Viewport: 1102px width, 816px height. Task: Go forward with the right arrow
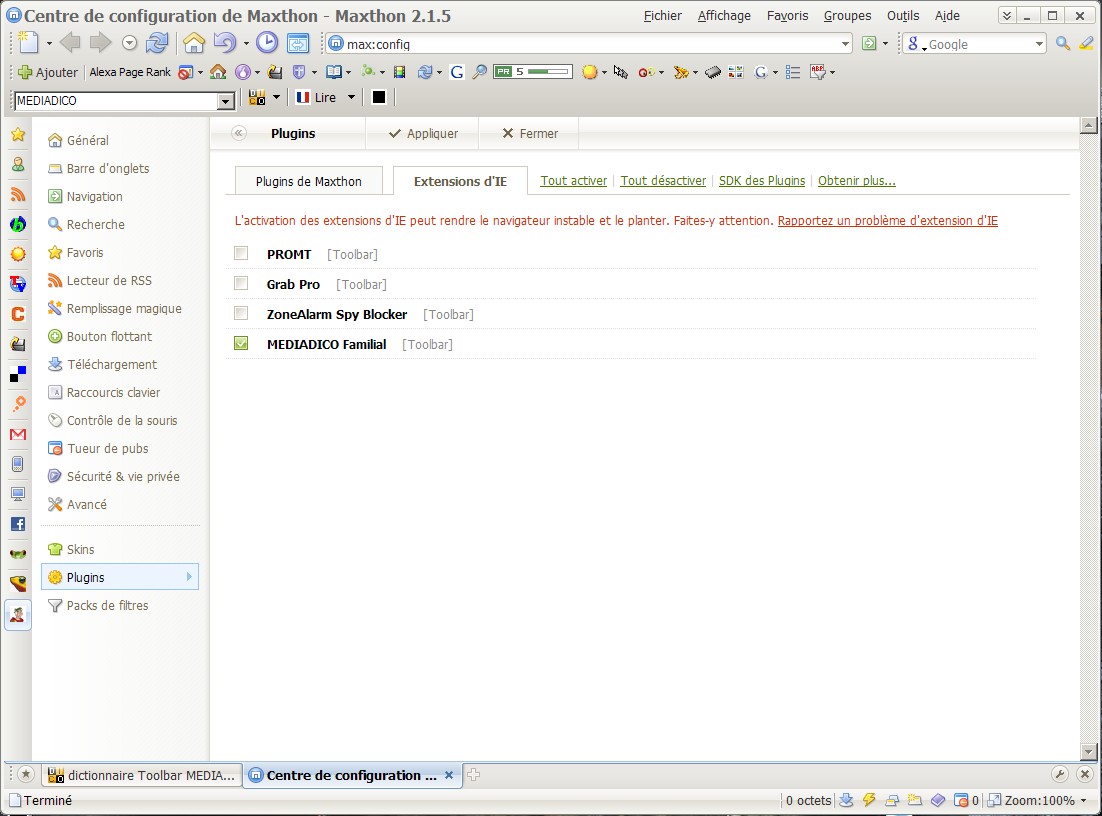(x=101, y=43)
